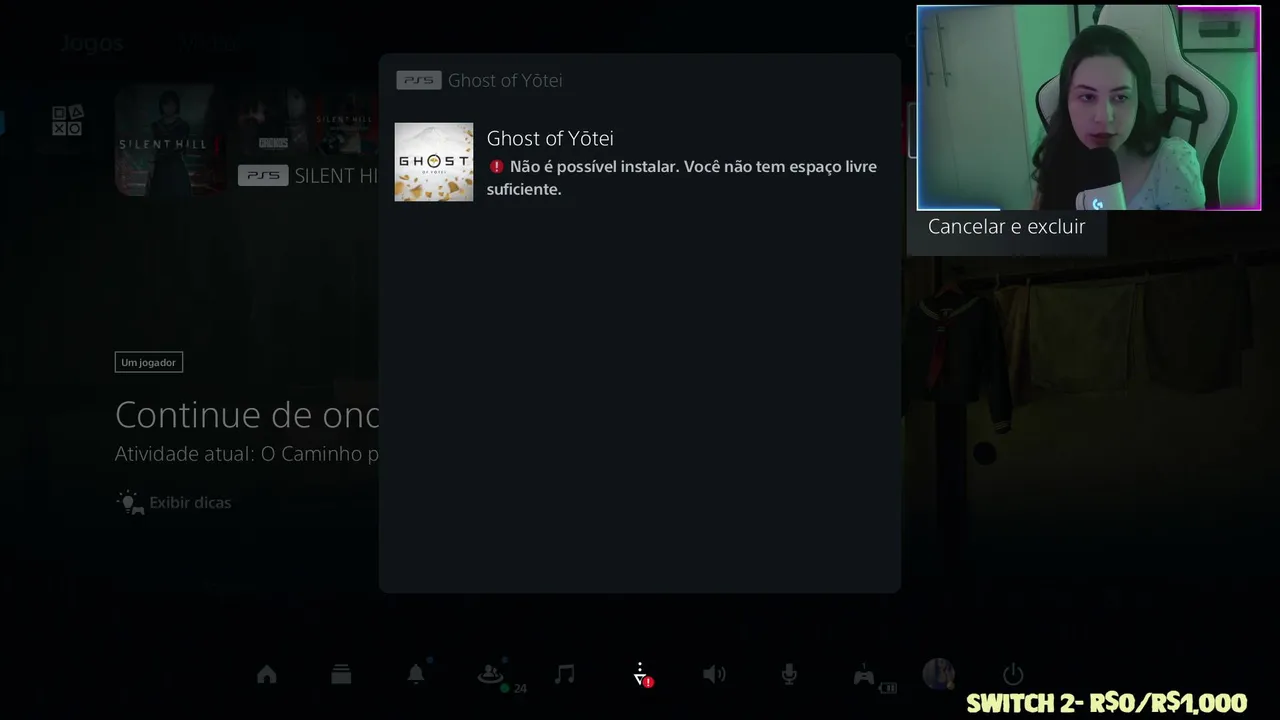The image size is (1280, 720).
Task: Select Cancelar e excluir option
Action: (1006, 227)
